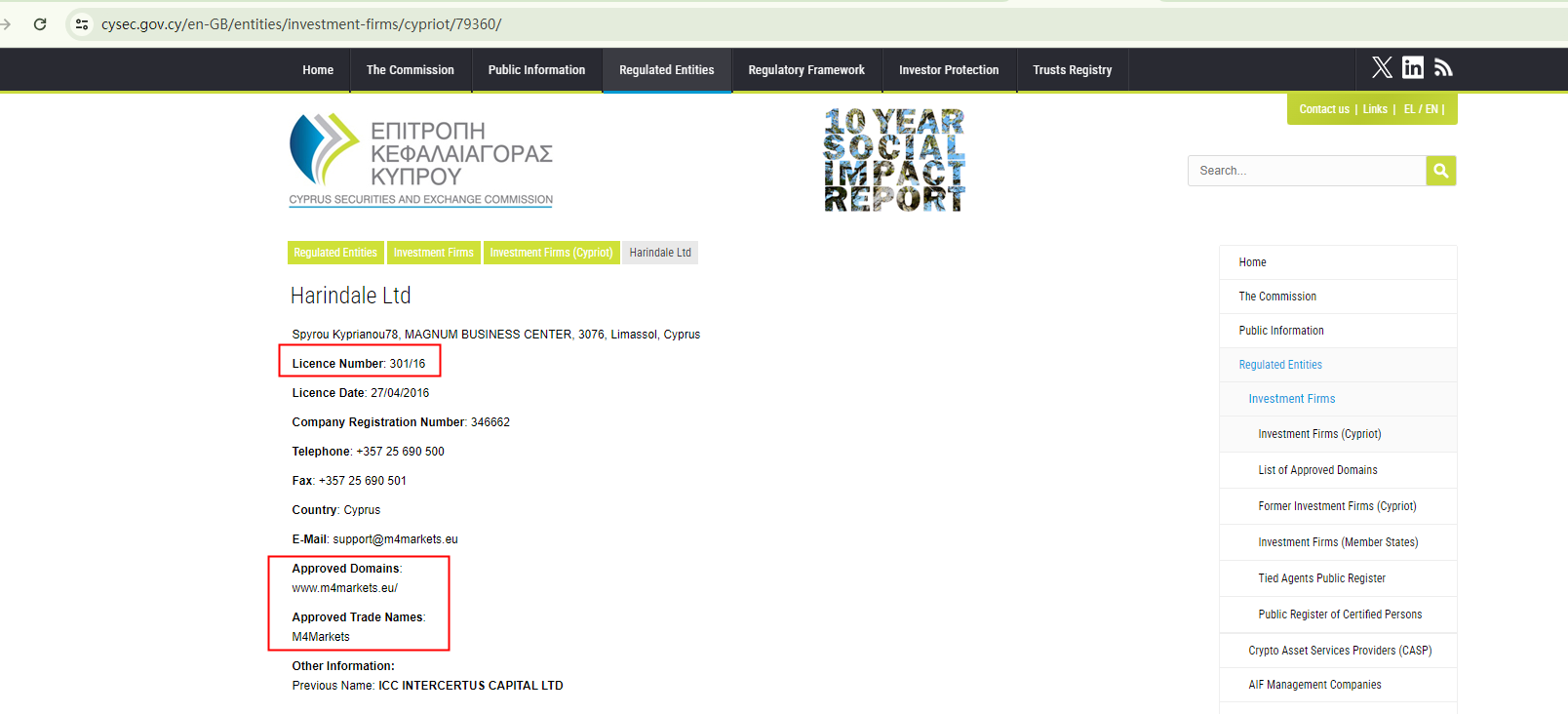Click the Links link in green bar
This screenshot has height=714, width=1568.
pyautogui.click(x=1375, y=109)
